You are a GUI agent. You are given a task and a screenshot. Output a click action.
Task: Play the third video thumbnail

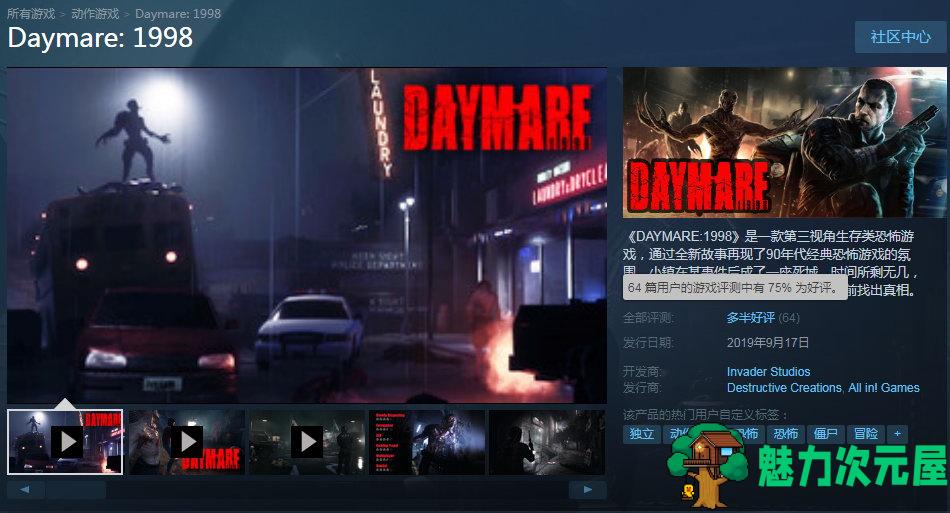point(307,442)
